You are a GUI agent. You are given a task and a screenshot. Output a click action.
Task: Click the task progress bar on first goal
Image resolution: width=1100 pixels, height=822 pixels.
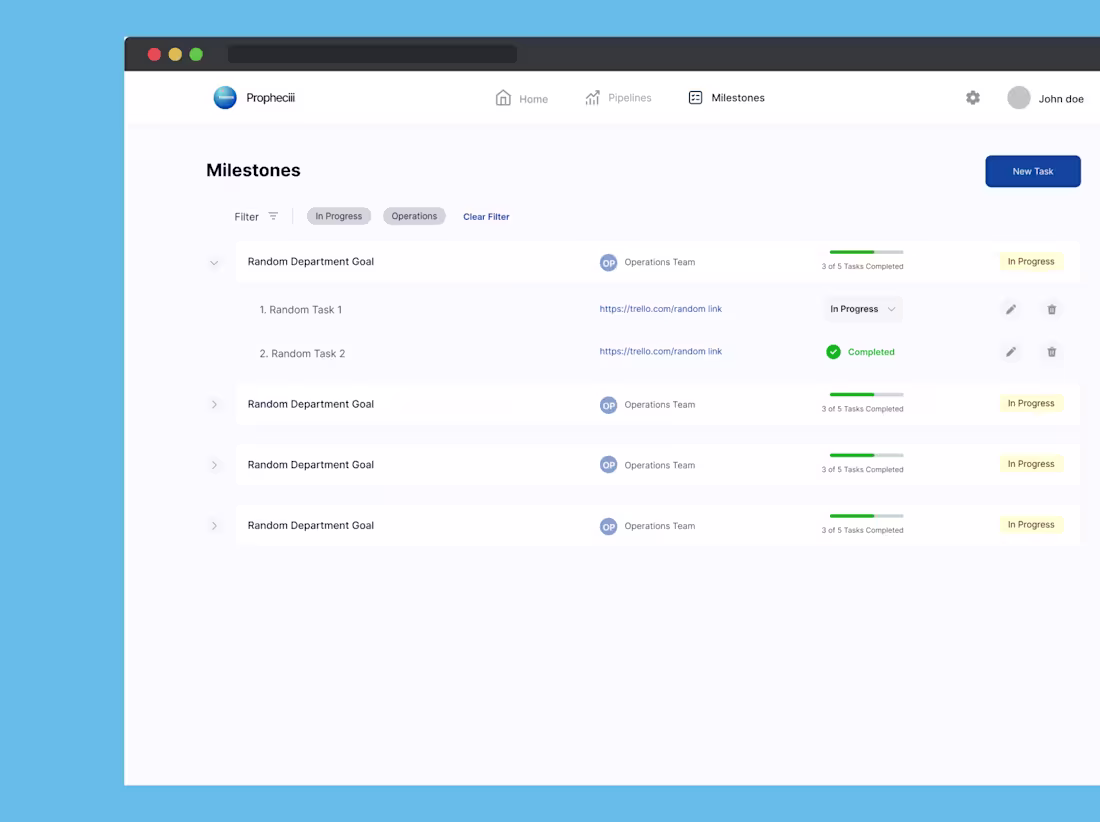pos(864,253)
